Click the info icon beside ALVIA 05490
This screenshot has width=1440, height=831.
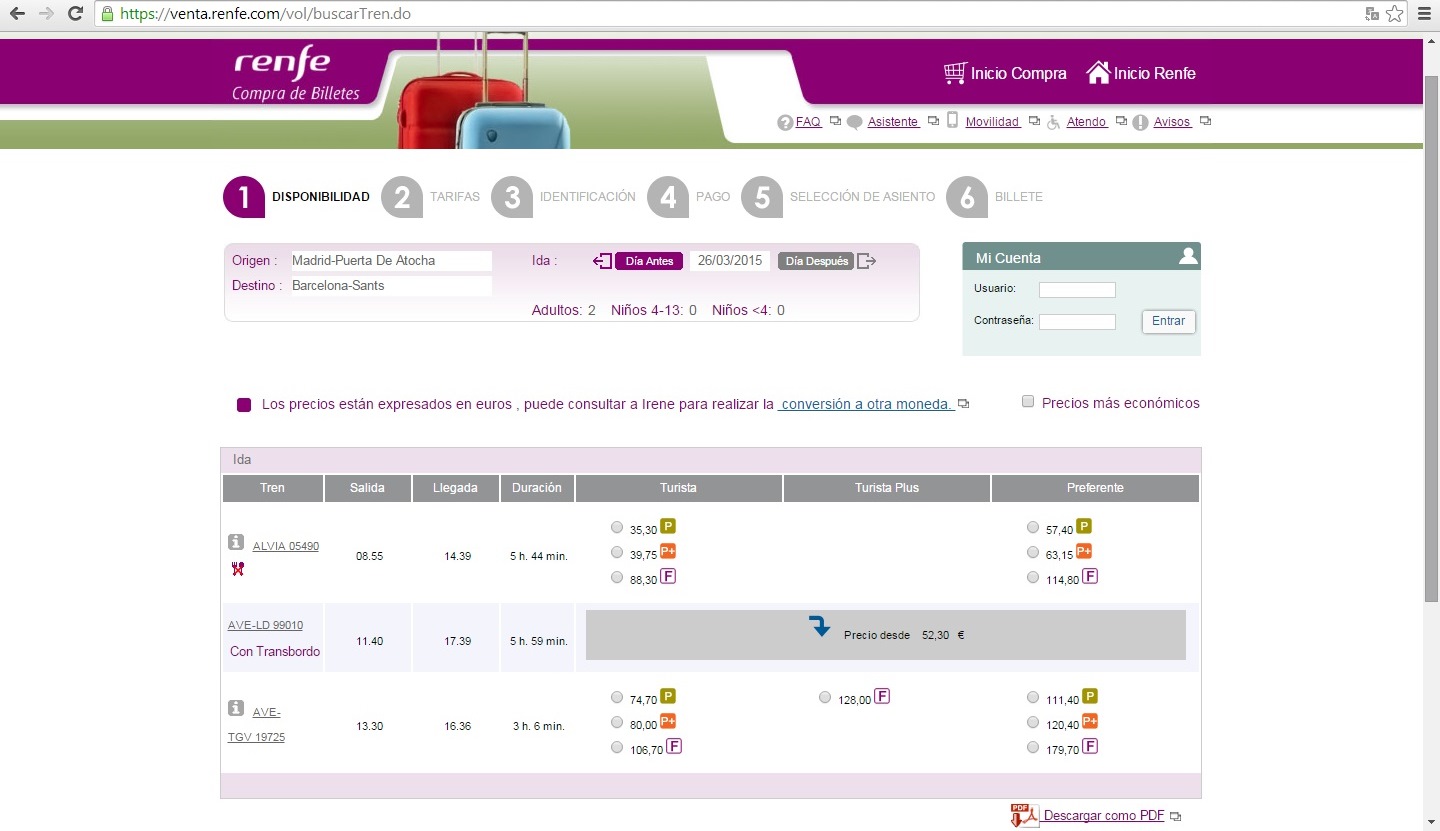236,542
